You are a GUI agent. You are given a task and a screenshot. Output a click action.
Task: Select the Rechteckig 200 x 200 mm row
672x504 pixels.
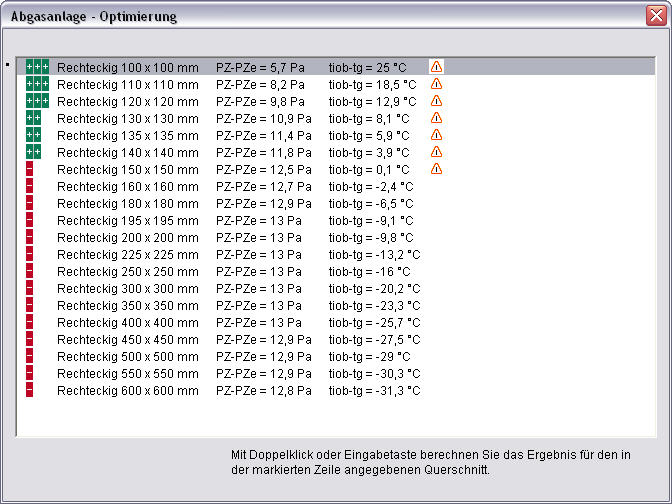(127, 237)
